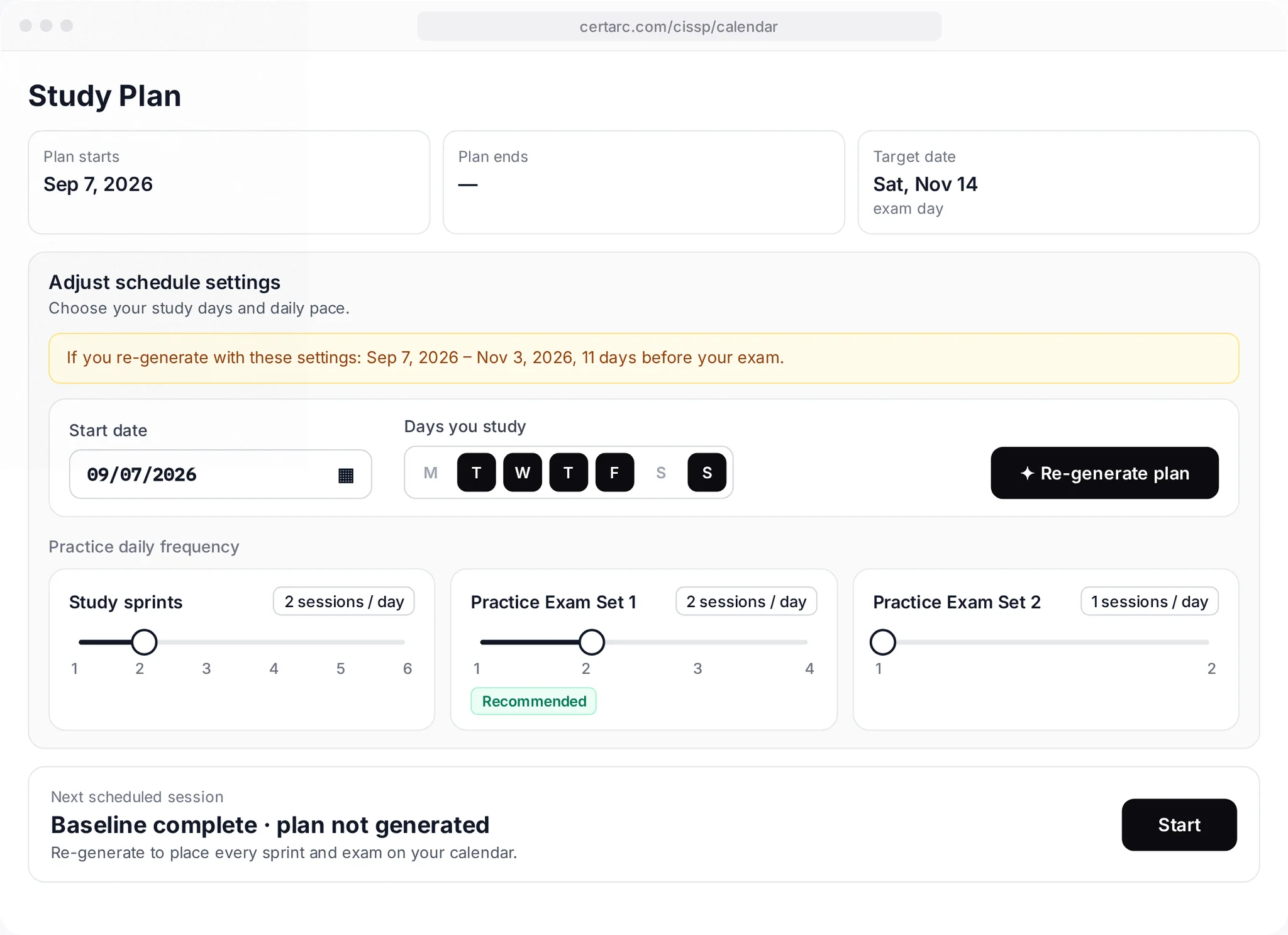Click the 'exam day' caption
1288x935 pixels.
[x=908, y=209]
